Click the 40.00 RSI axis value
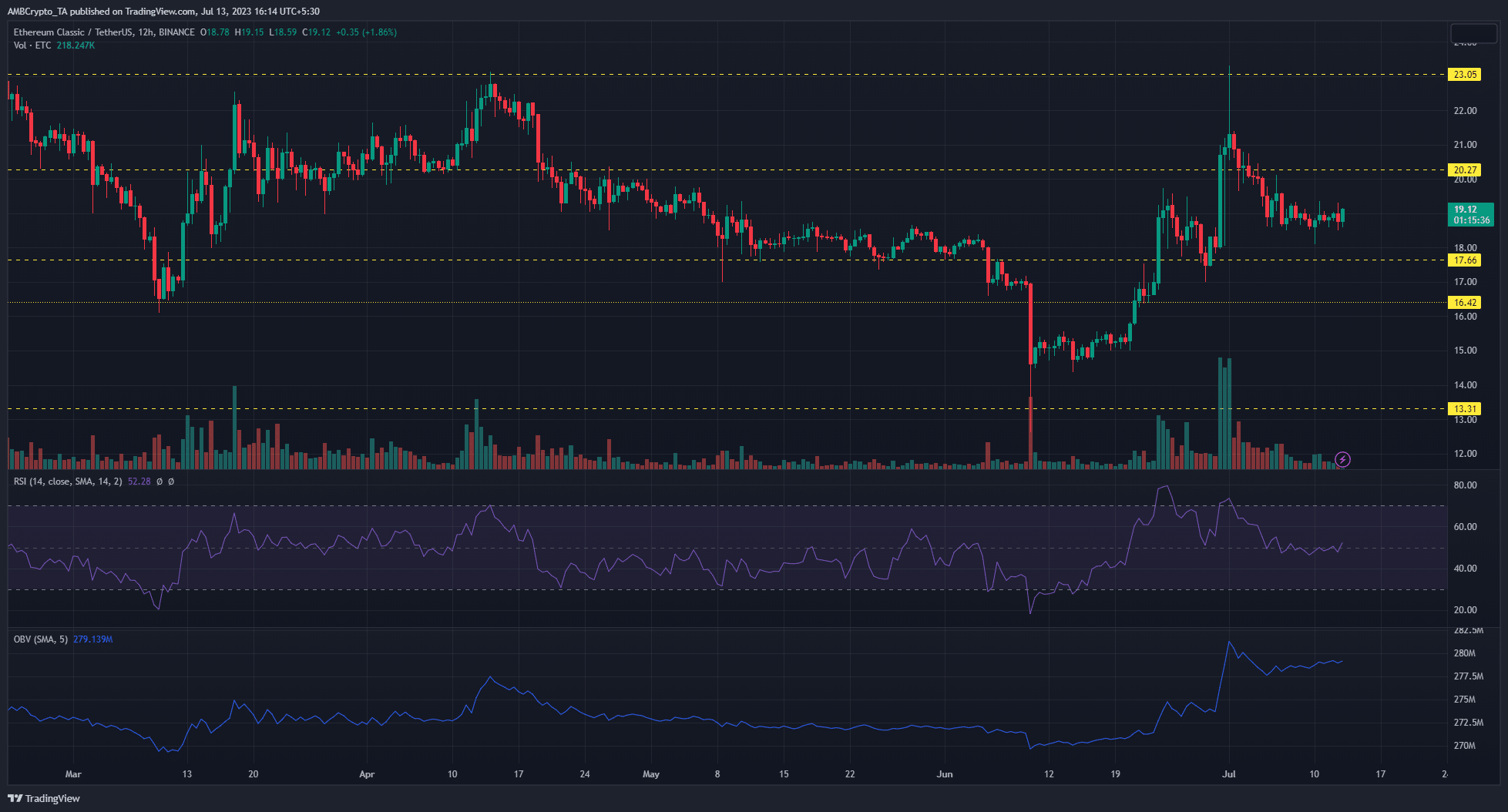The image size is (1508, 812). click(1465, 569)
